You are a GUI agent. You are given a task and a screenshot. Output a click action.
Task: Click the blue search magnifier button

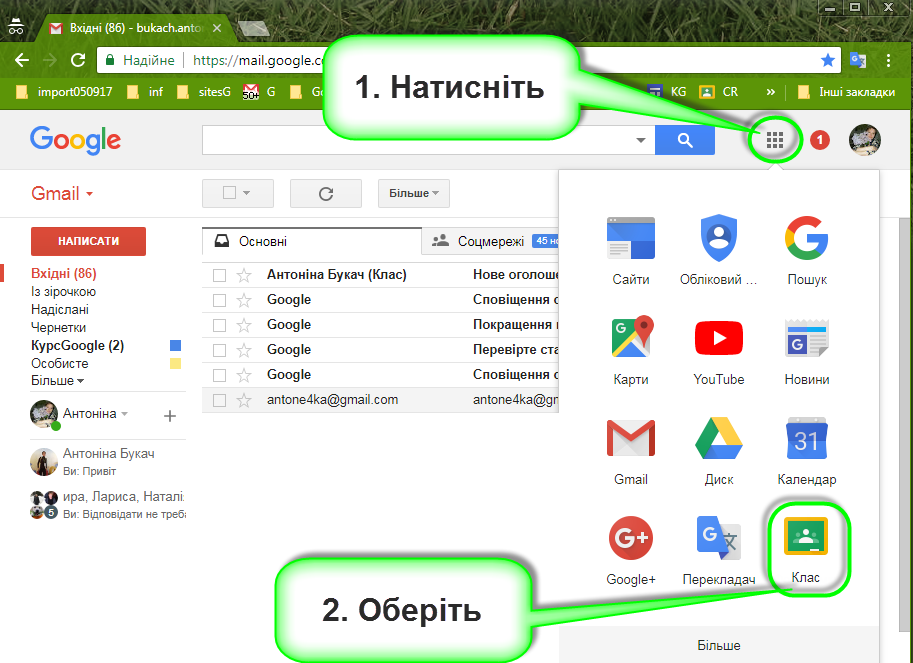tap(685, 140)
